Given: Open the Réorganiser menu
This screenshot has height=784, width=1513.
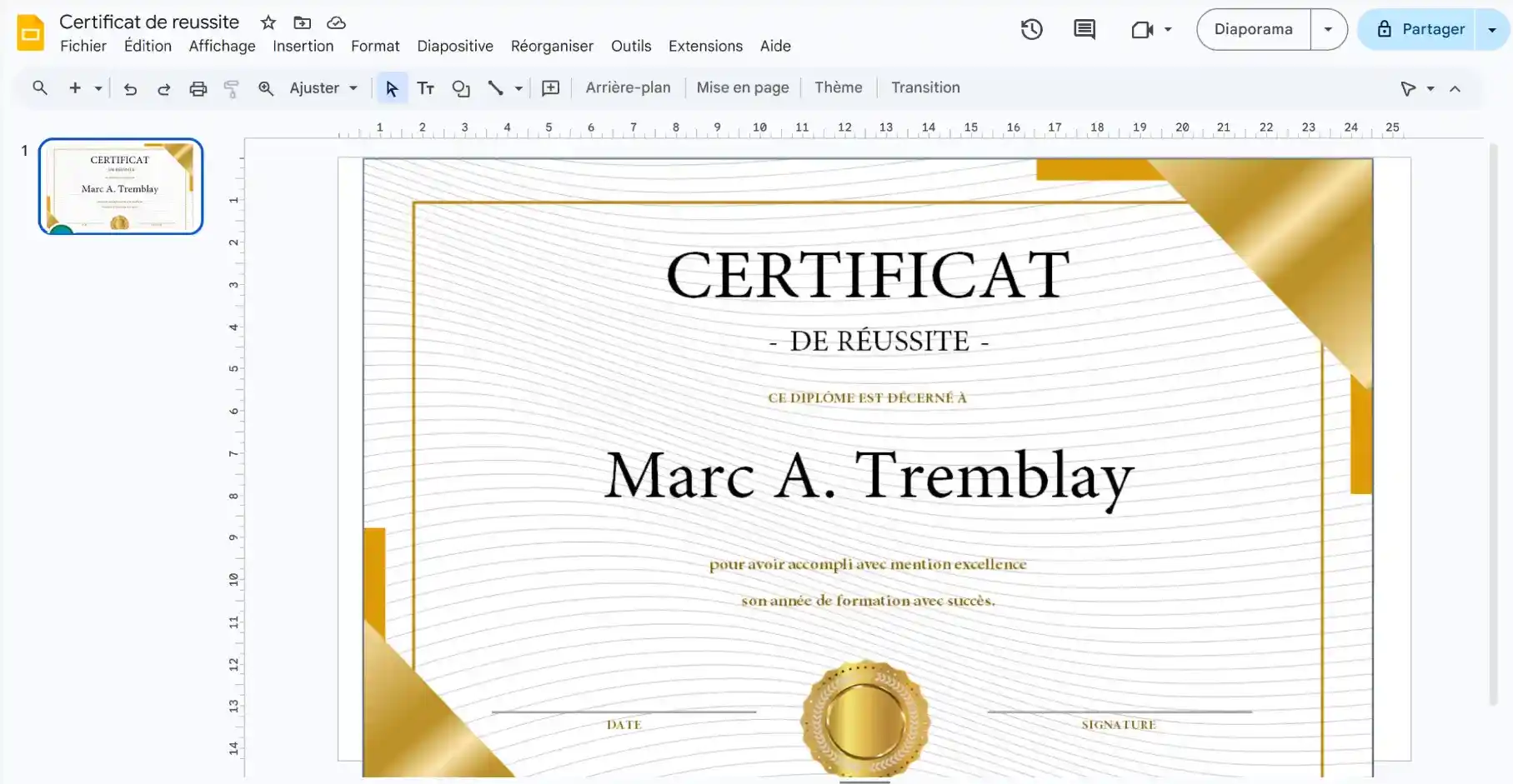Looking at the screenshot, I should click(552, 47).
